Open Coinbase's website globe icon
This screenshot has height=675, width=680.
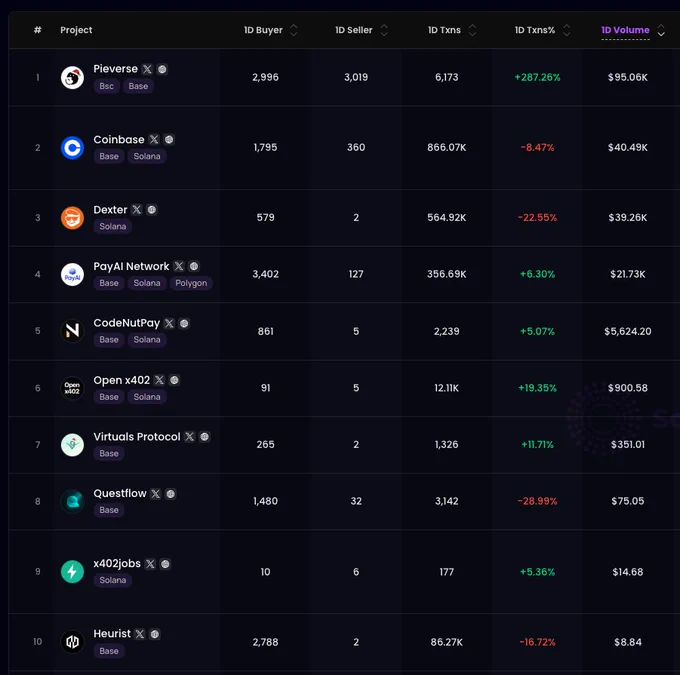[169, 139]
